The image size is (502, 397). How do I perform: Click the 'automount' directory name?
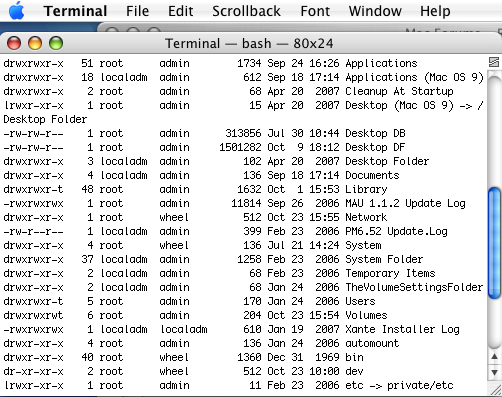coord(372,343)
